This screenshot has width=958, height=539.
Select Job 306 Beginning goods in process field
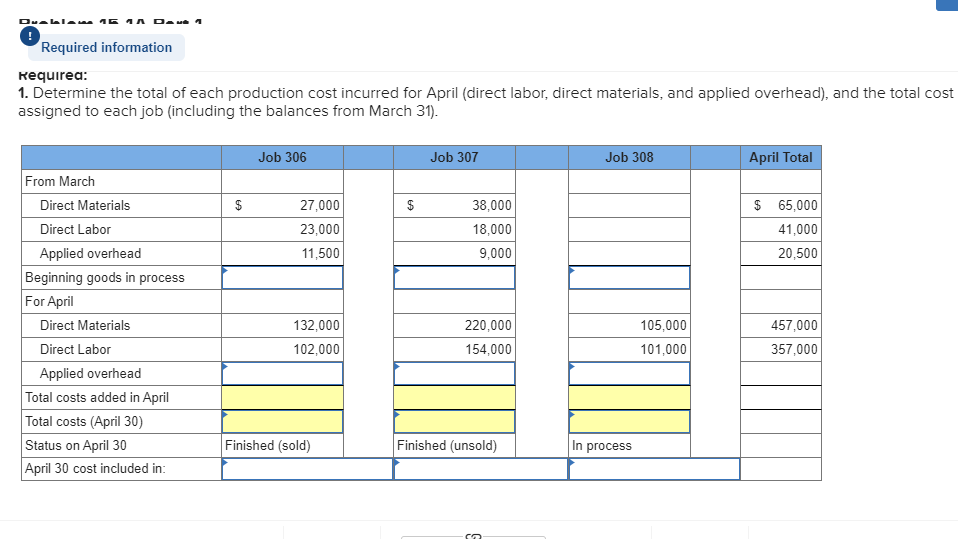point(282,277)
